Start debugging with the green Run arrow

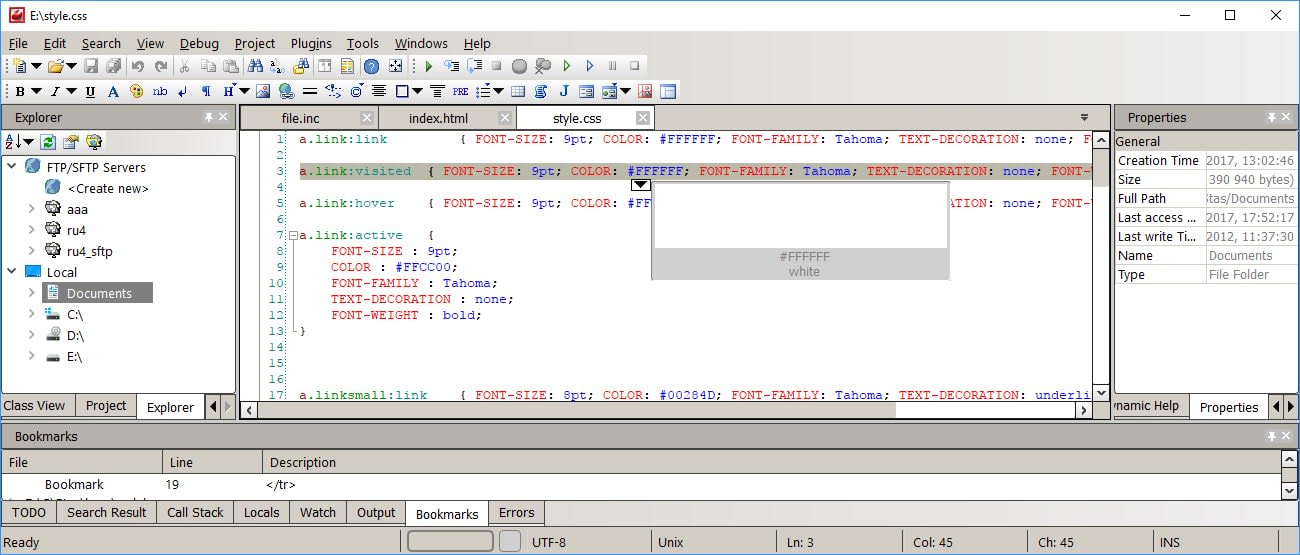(x=428, y=66)
